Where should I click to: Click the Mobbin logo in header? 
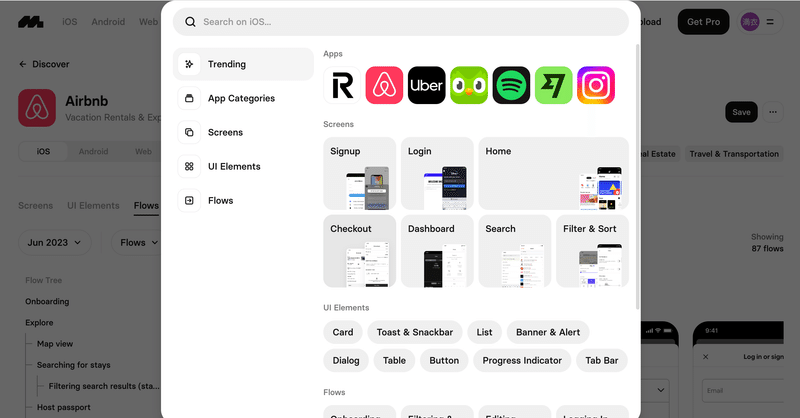pyautogui.click(x=31, y=22)
